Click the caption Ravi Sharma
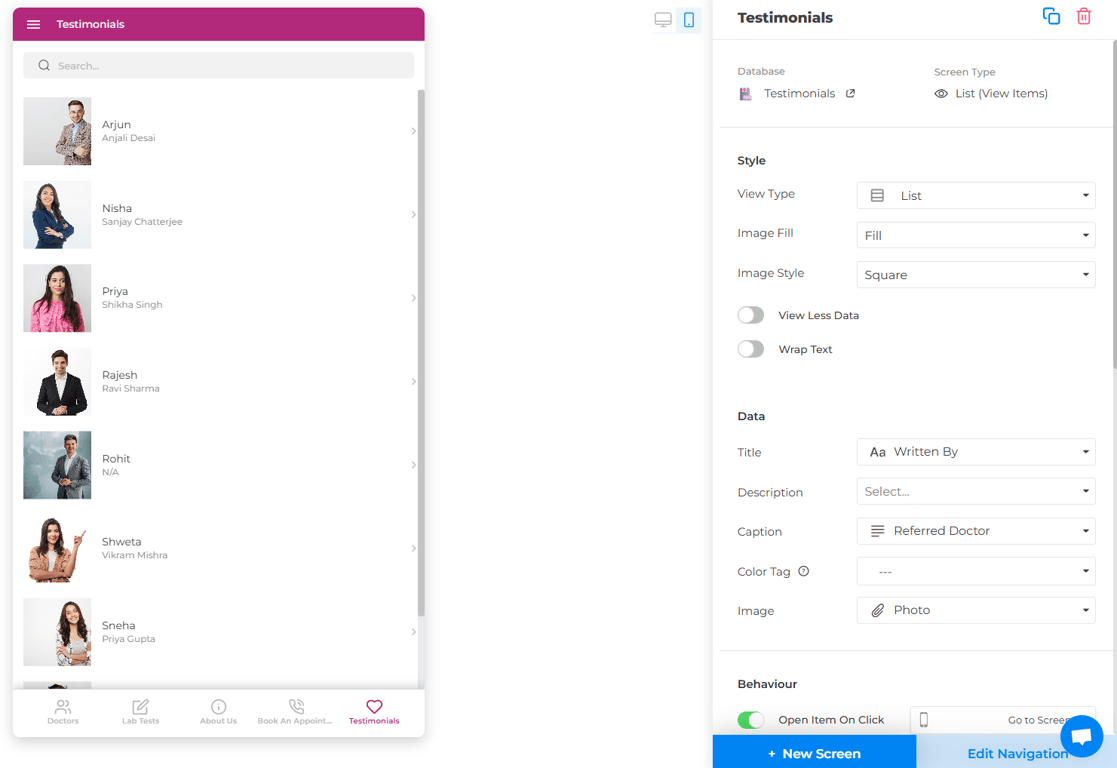 [130, 388]
